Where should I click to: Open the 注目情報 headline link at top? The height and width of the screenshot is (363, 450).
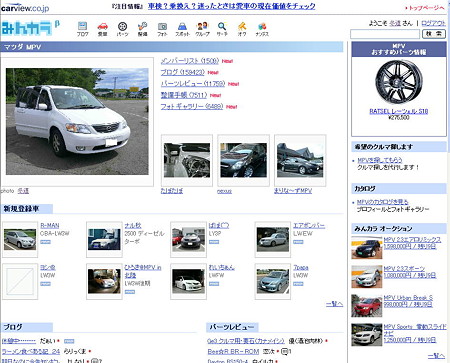pos(231,6)
